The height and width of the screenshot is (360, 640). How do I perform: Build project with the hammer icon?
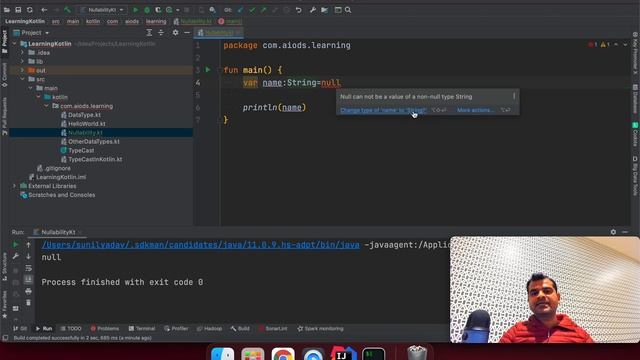click(x=67, y=10)
